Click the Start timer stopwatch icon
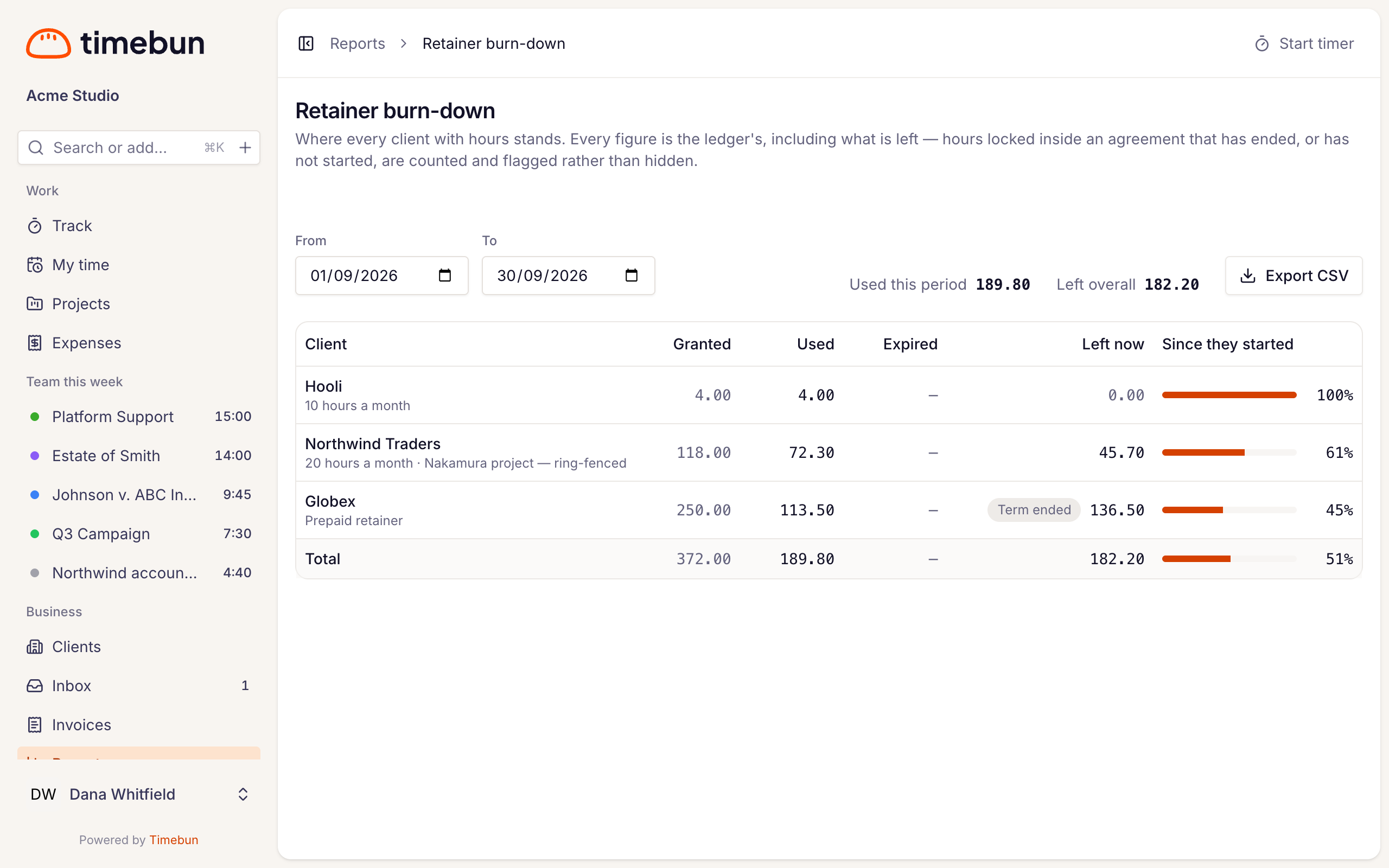This screenshot has height=868, width=1389. point(1261,43)
